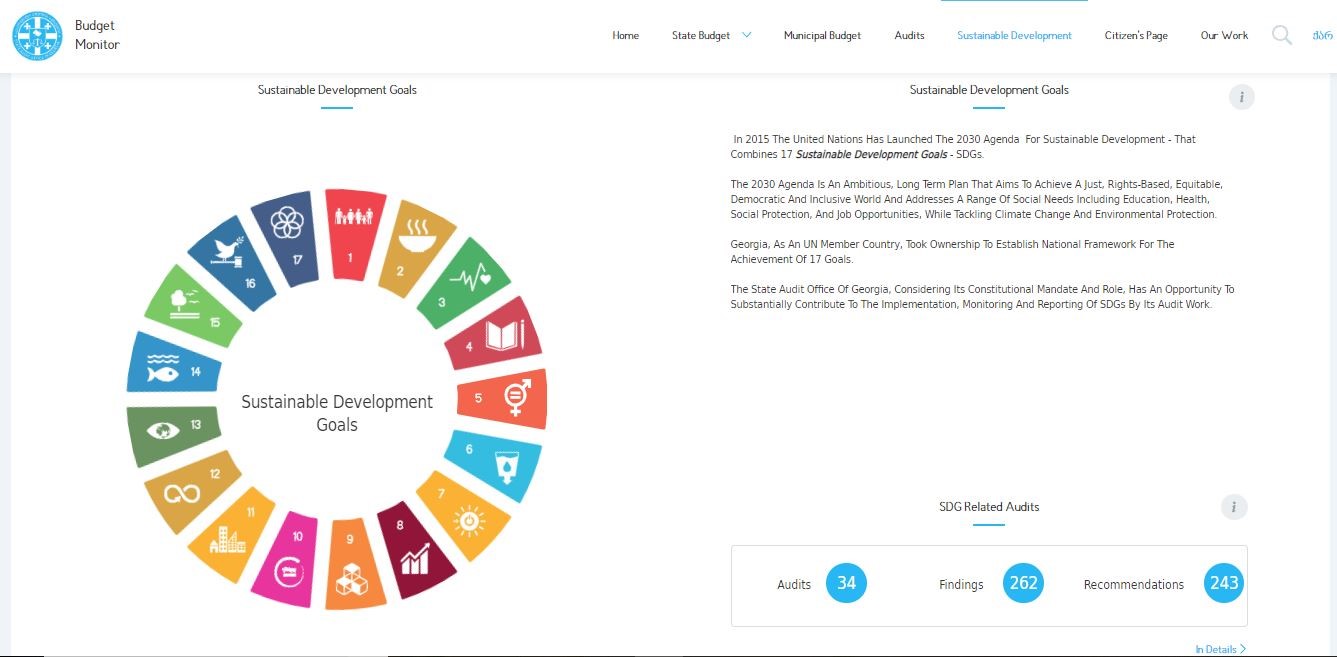
Task: Click the info icon beside Sustainable Development Goals
Action: click(1241, 97)
